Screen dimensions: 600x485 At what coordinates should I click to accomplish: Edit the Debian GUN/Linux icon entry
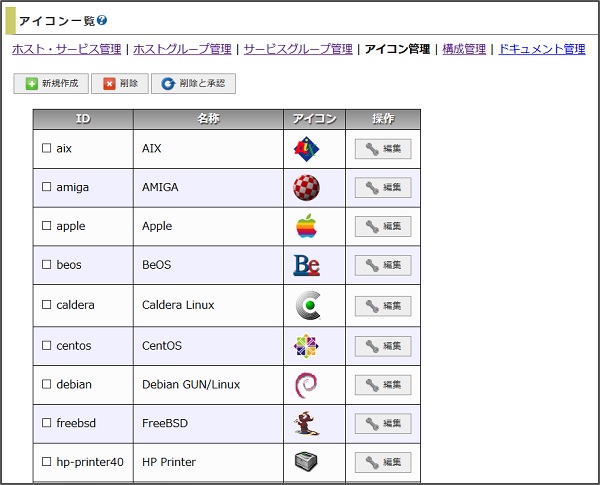click(383, 385)
